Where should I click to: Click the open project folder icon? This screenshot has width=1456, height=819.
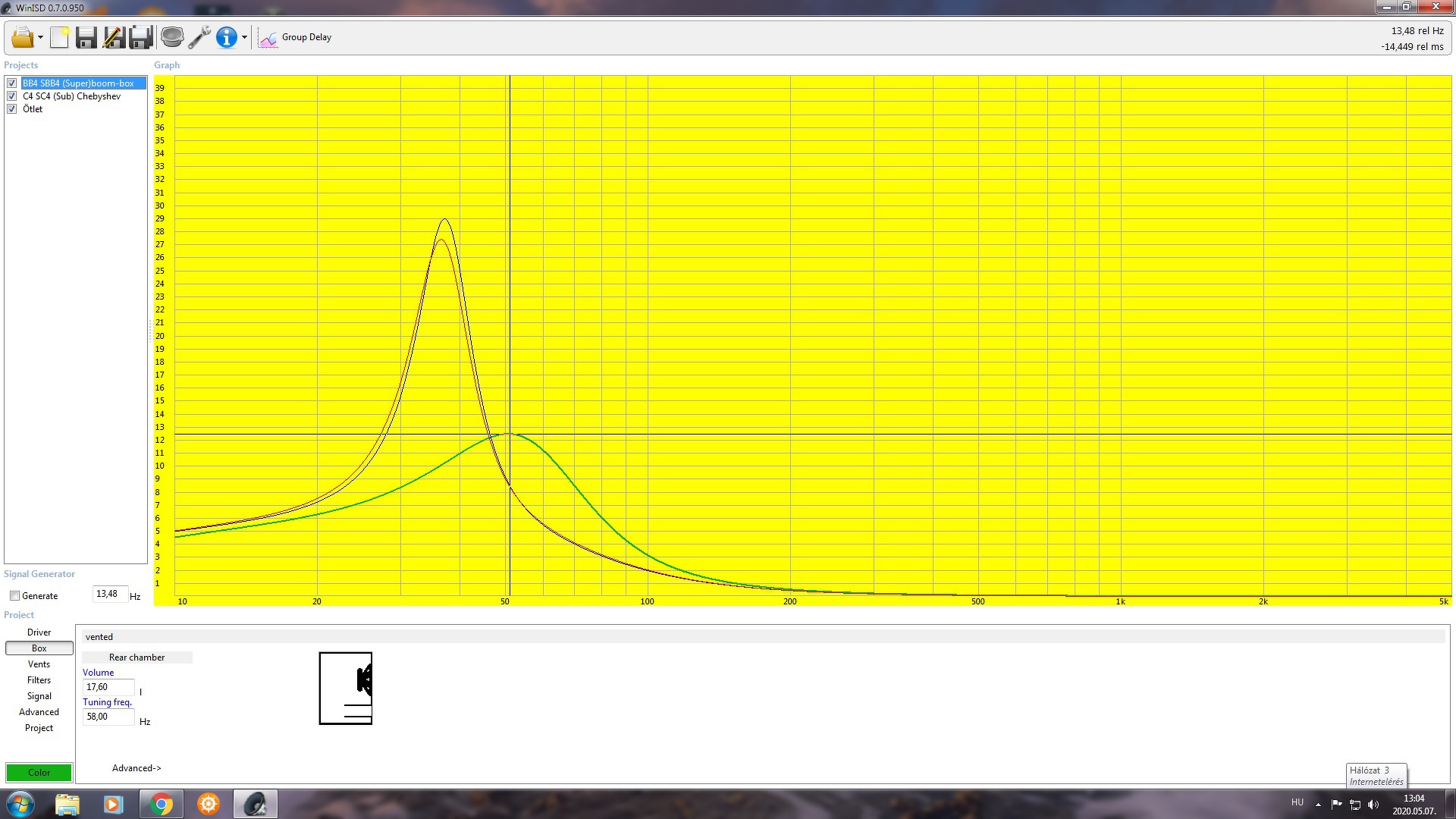(22, 37)
